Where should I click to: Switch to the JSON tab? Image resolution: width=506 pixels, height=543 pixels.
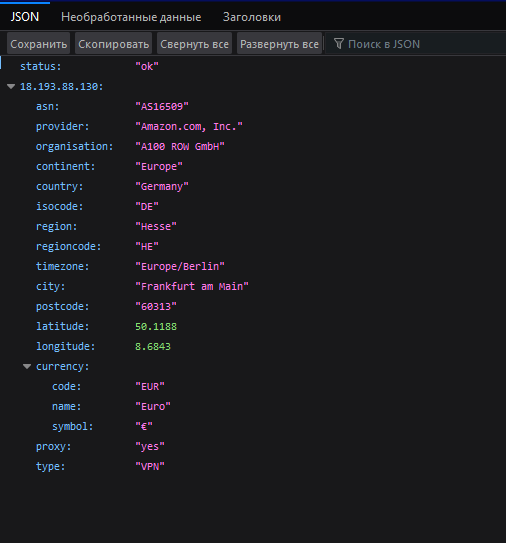(x=25, y=17)
